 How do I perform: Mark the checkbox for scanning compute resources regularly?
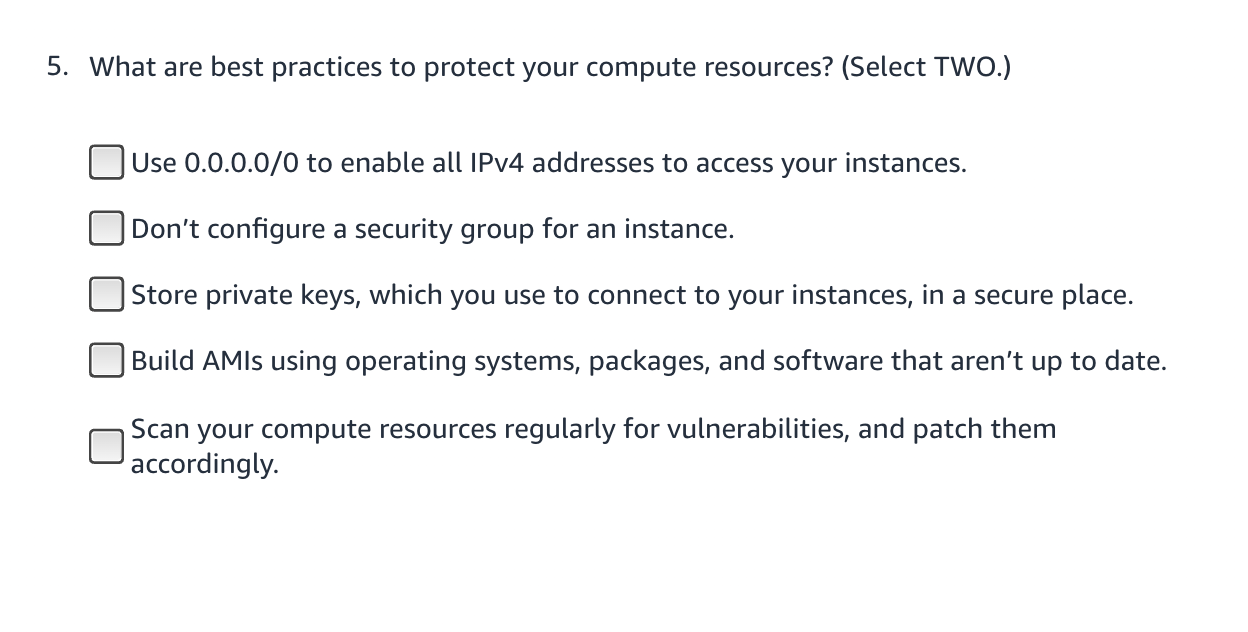(106, 446)
